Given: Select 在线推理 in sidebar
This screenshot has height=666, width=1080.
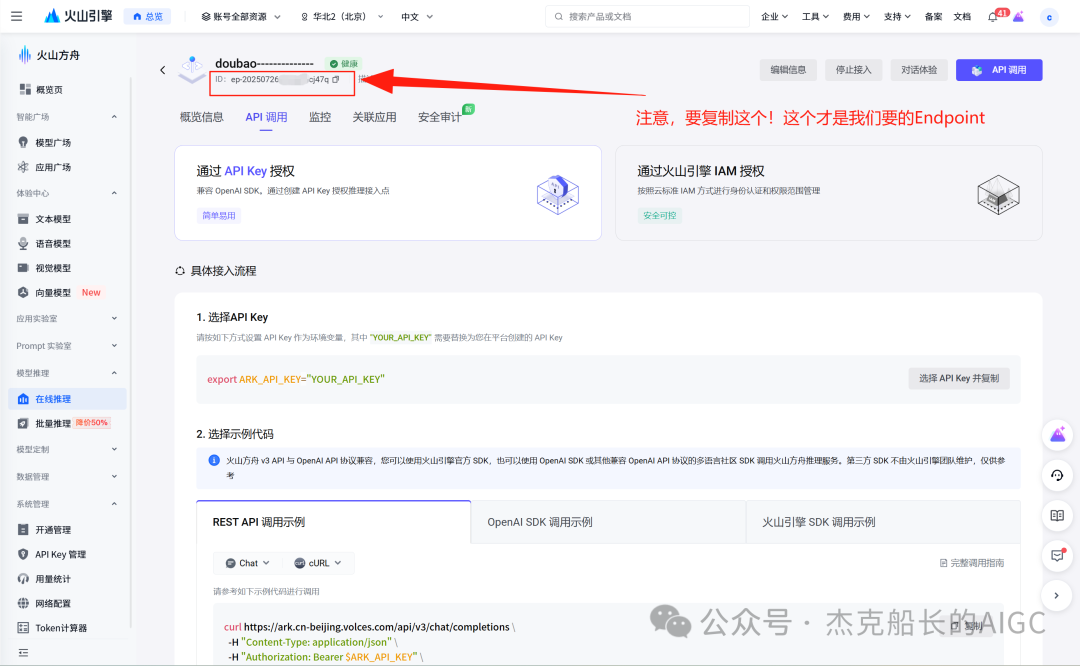Looking at the screenshot, I should tap(68, 399).
